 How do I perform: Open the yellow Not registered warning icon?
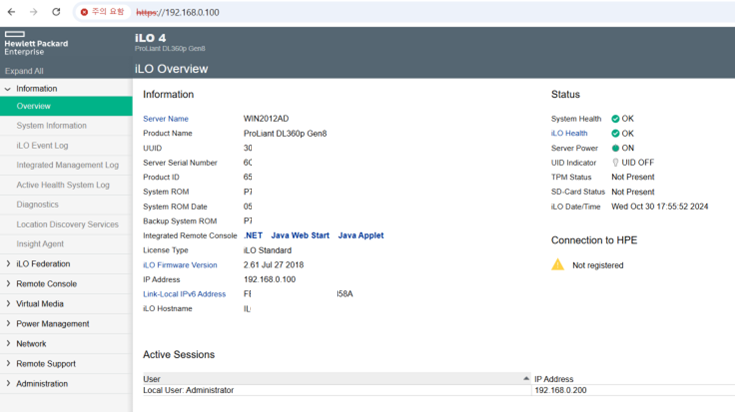(558, 265)
